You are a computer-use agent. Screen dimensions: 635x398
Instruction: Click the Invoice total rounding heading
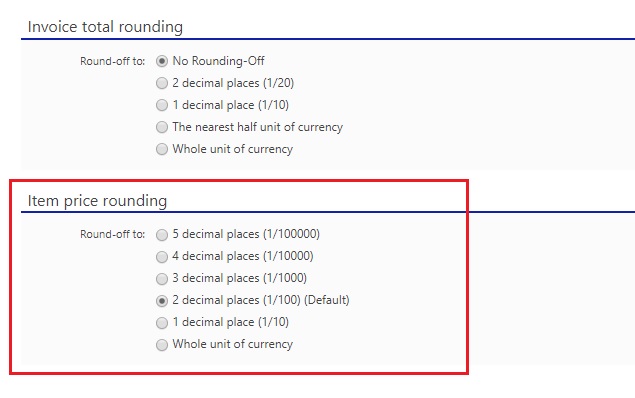(105, 27)
